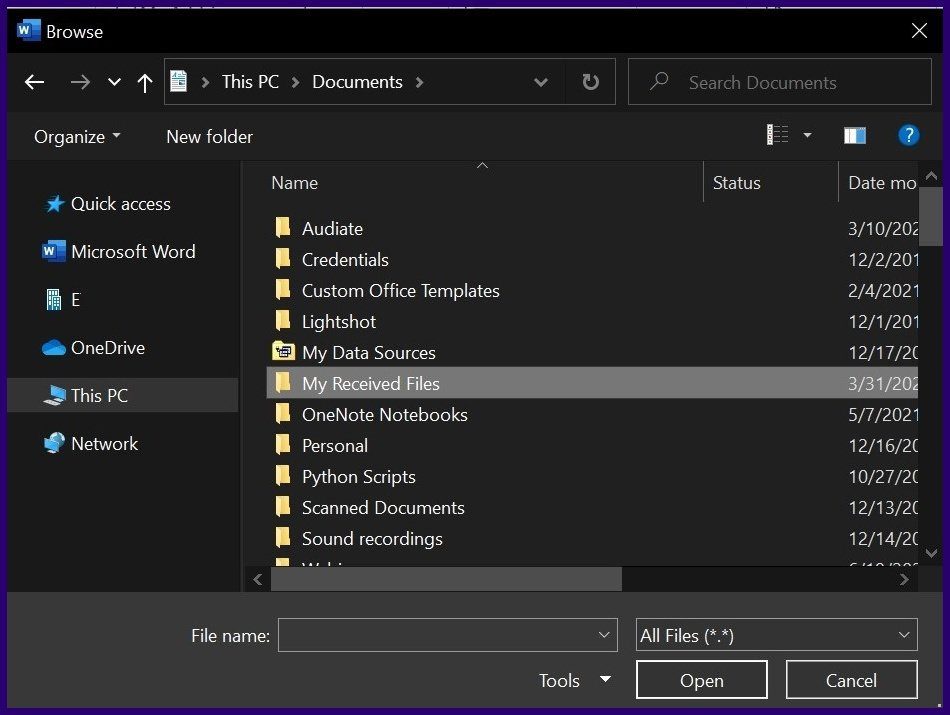Image resolution: width=950 pixels, height=715 pixels.
Task: Open the Tools dropdown menu
Action: pos(574,680)
